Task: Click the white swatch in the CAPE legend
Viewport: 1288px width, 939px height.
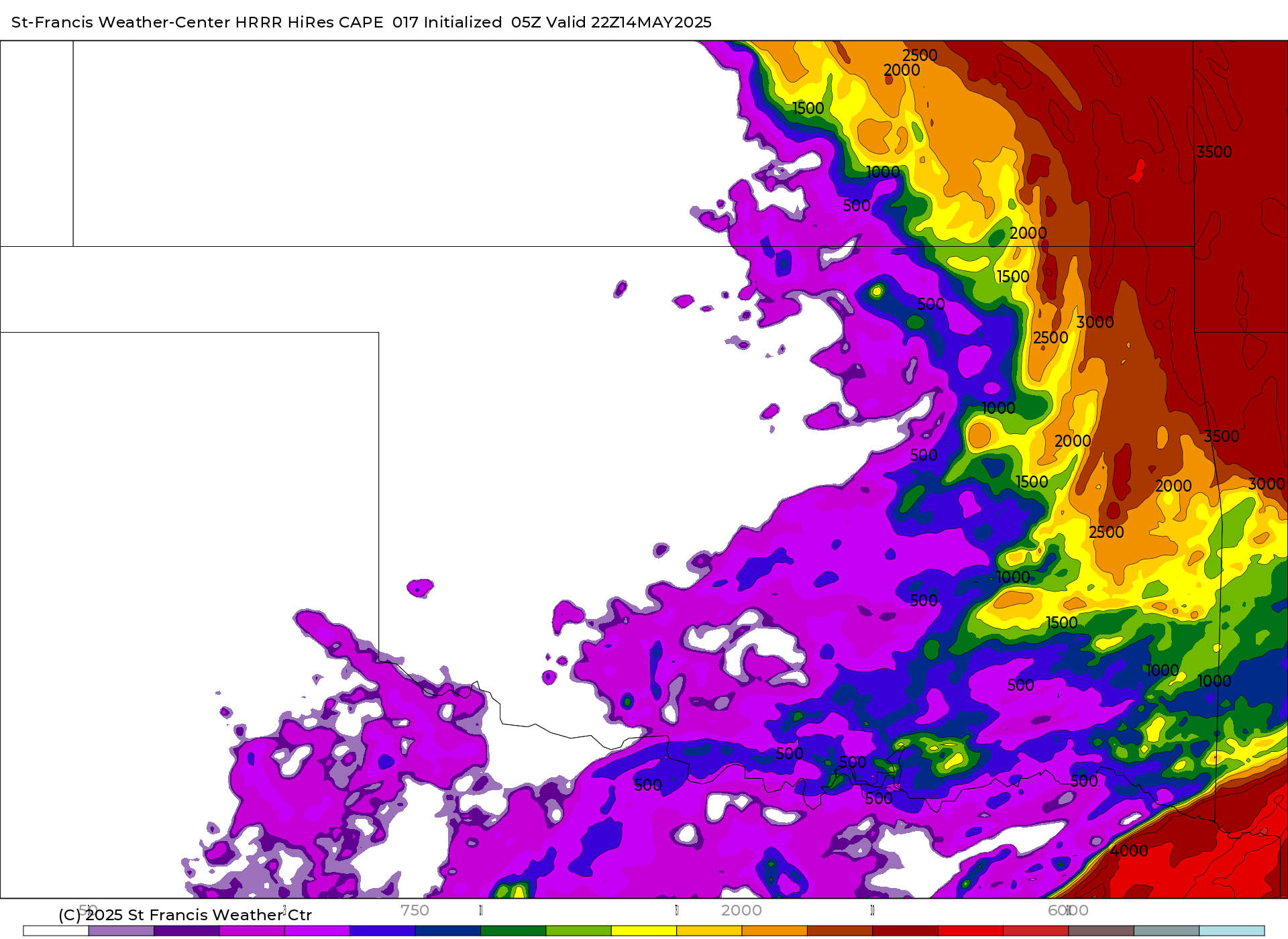Action: pos(56,931)
